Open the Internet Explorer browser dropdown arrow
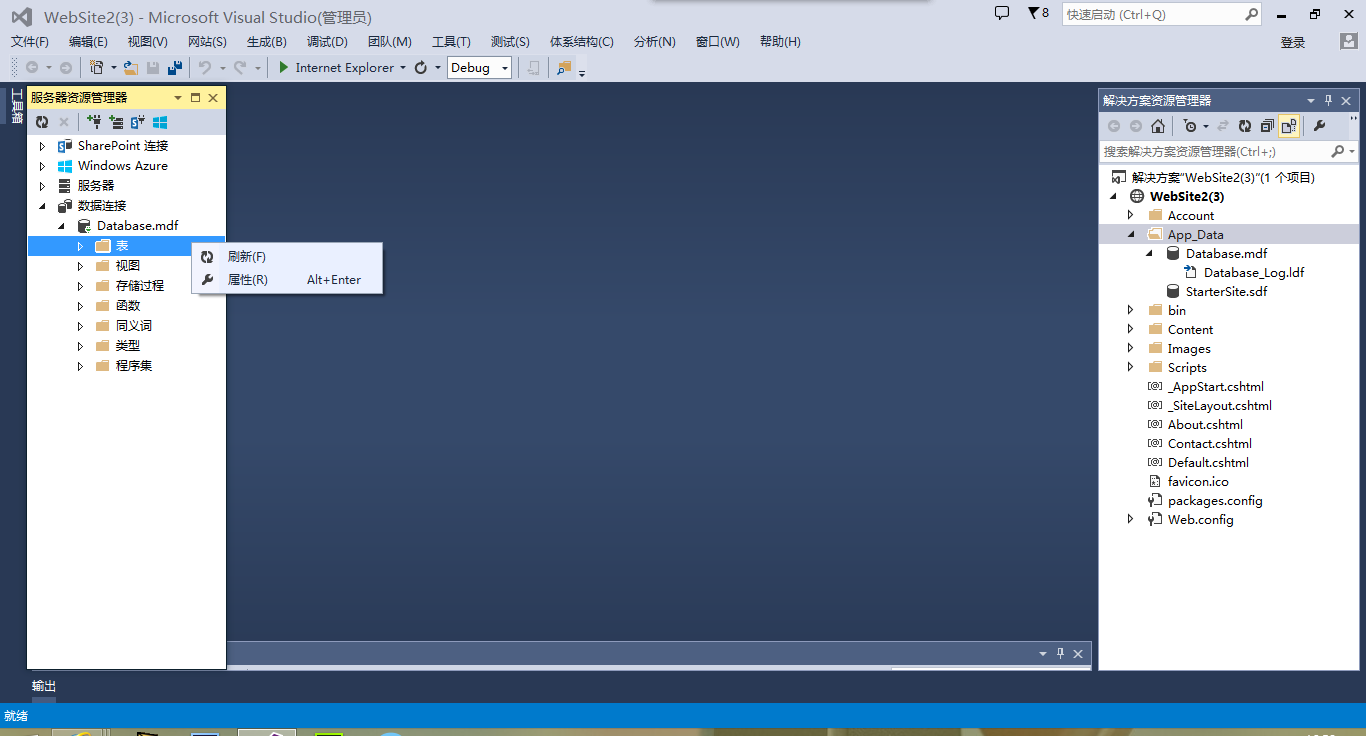The width and height of the screenshot is (1366, 736). coord(403,68)
